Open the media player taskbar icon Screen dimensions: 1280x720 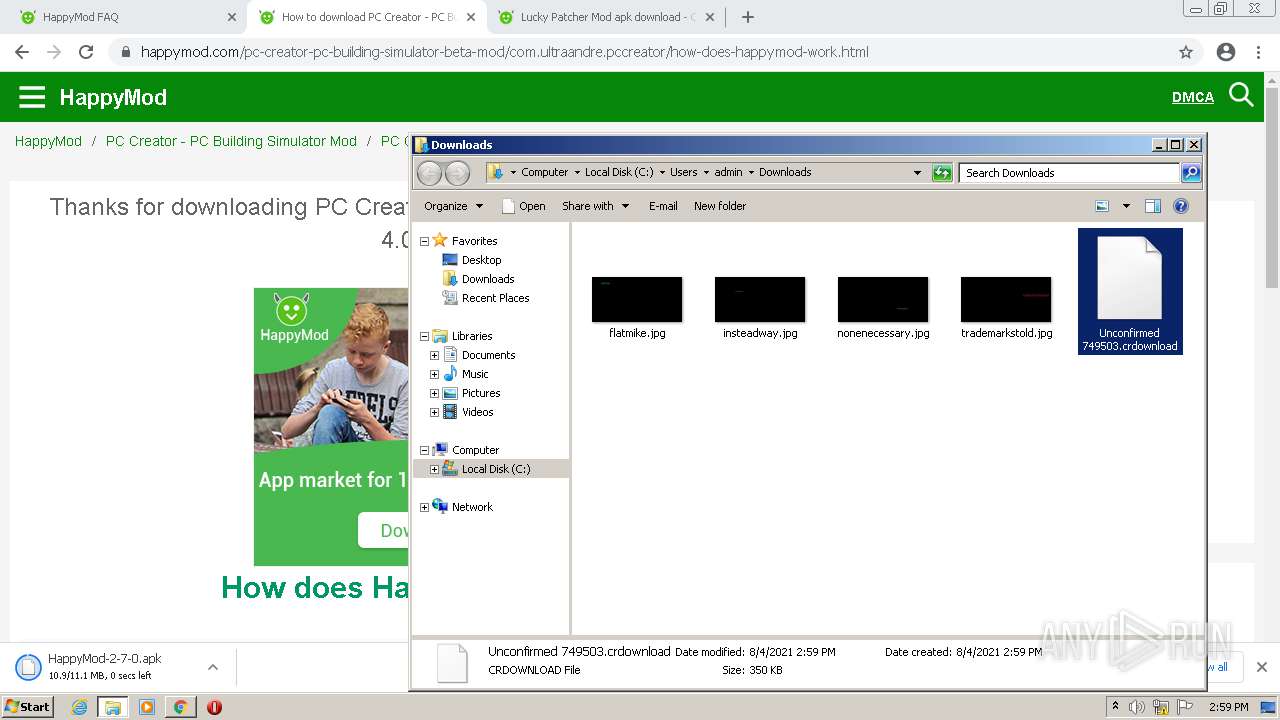147,707
